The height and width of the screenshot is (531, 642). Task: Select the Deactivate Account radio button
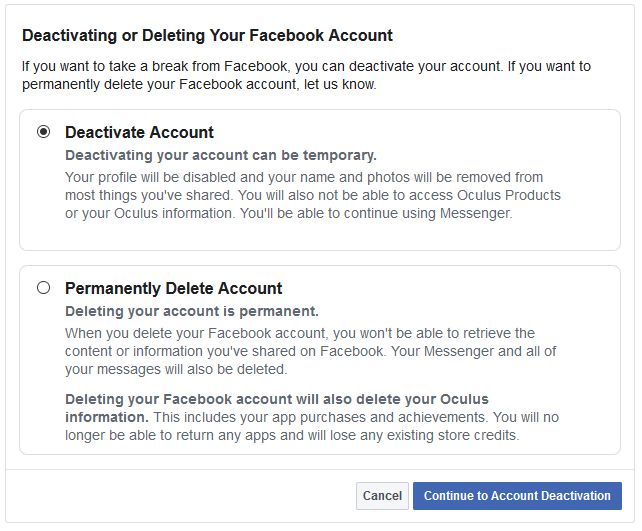[43, 132]
